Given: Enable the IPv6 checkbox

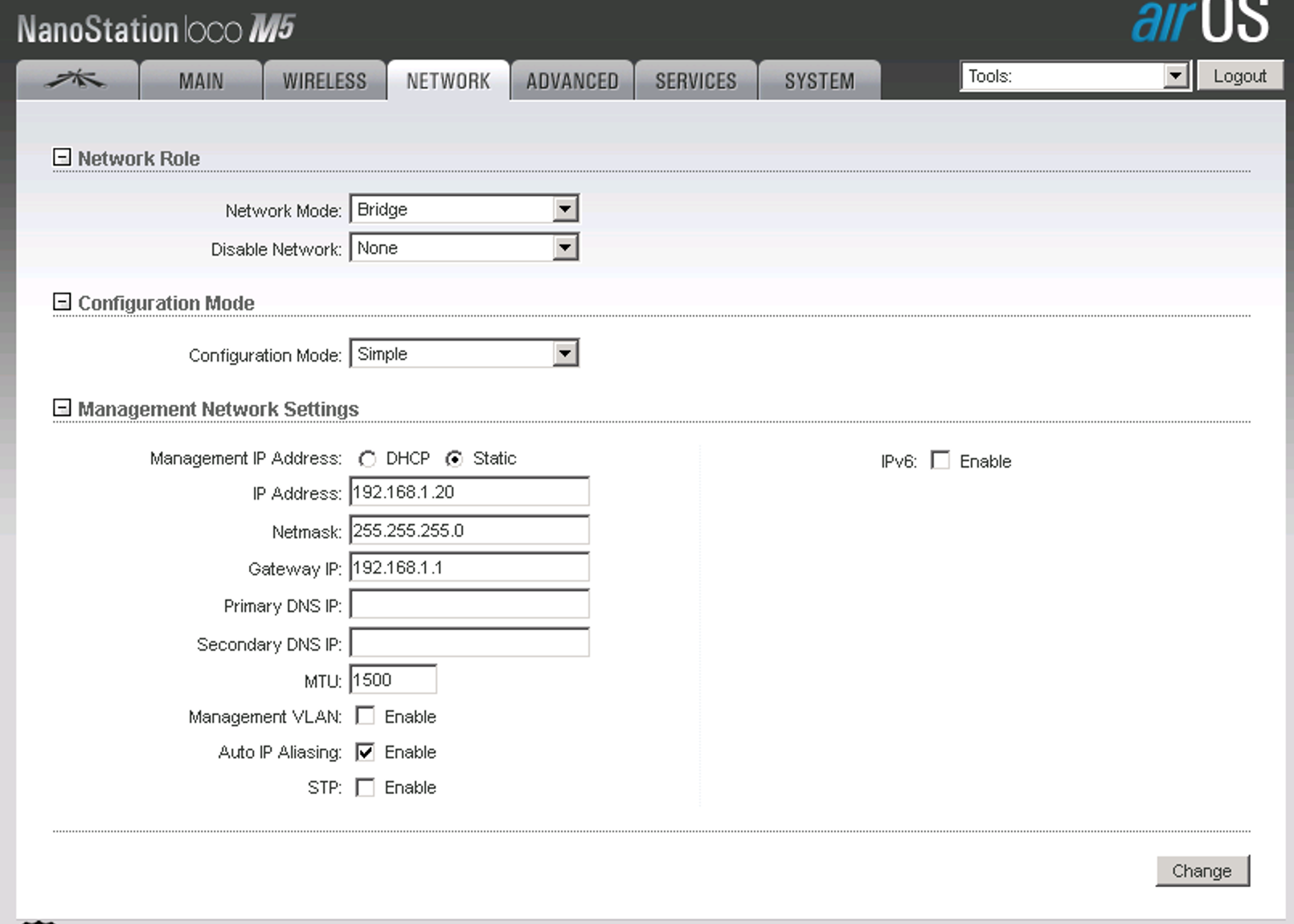Looking at the screenshot, I should pyautogui.click(x=940, y=460).
